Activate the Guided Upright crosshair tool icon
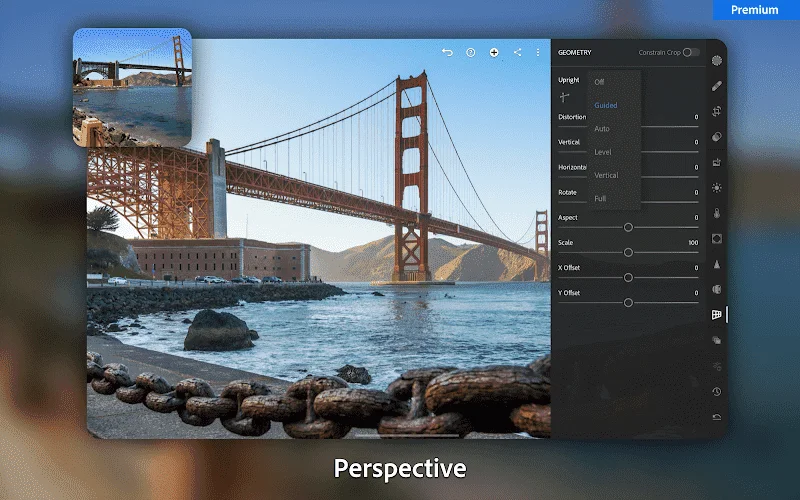The width and height of the screenshot is (800, 500). (564, 97)
